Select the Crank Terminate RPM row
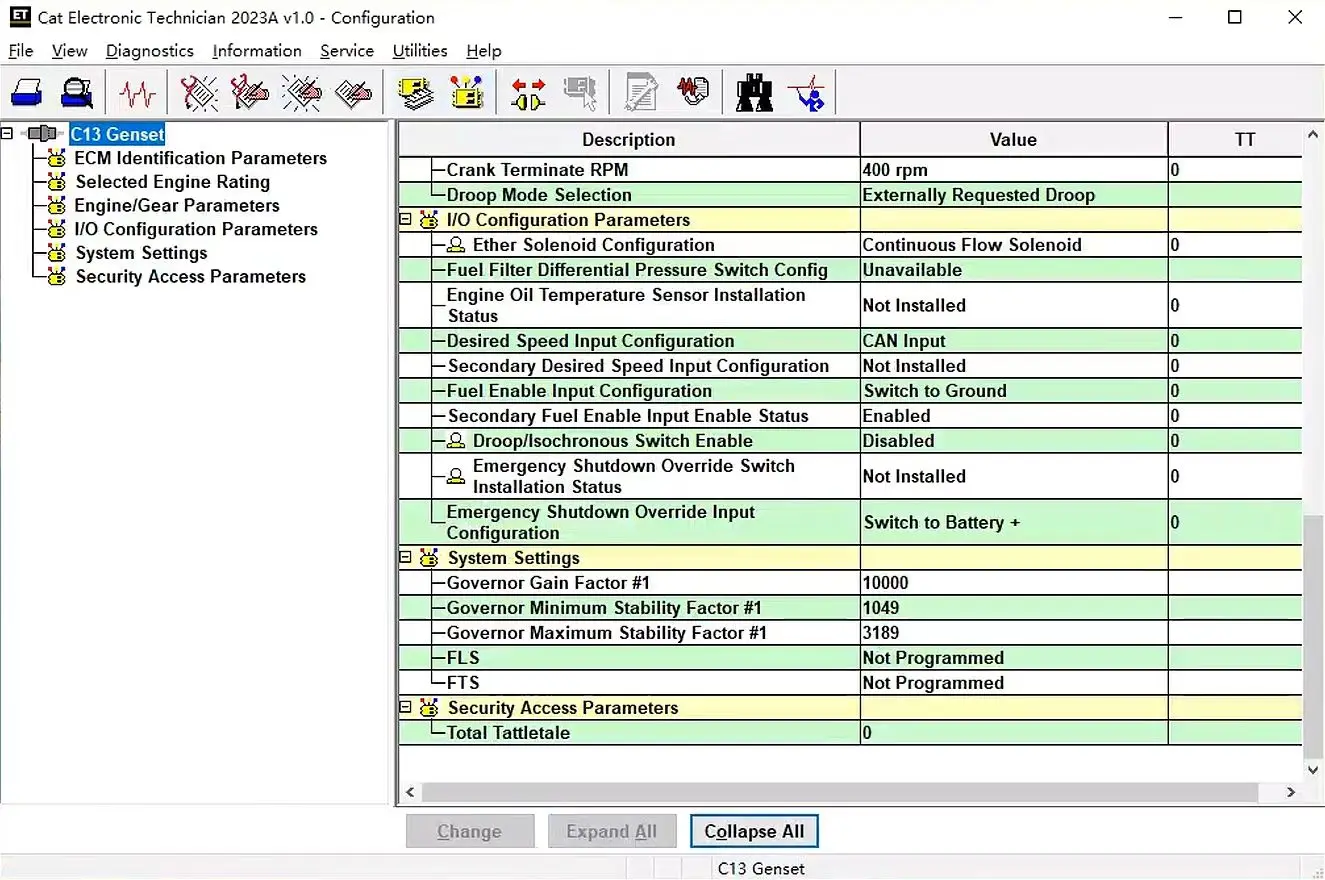 pos(851,170)
